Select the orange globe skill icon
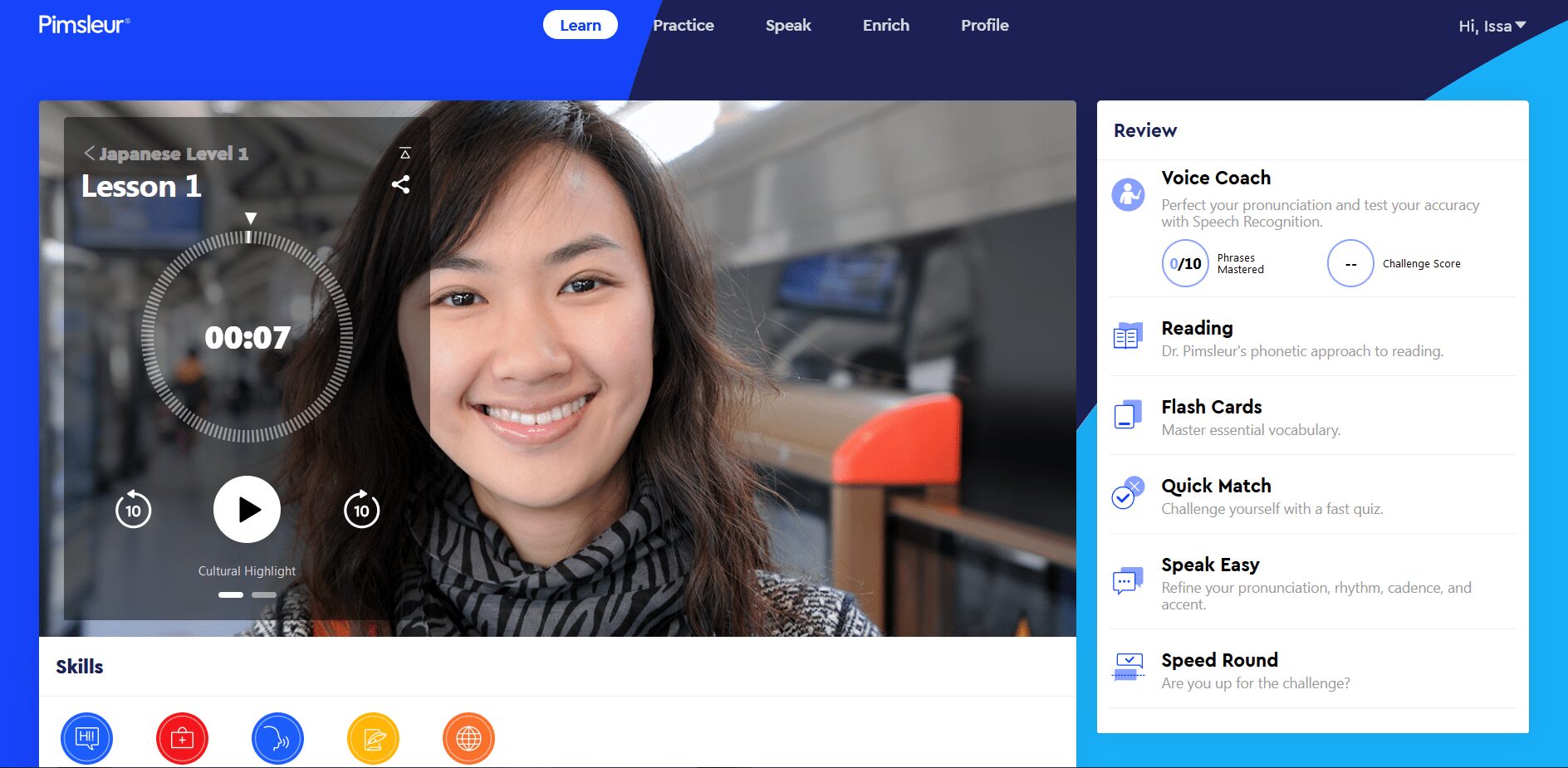Image resolution: width=1568 pixels, height=768 pixels. (468, 737)
